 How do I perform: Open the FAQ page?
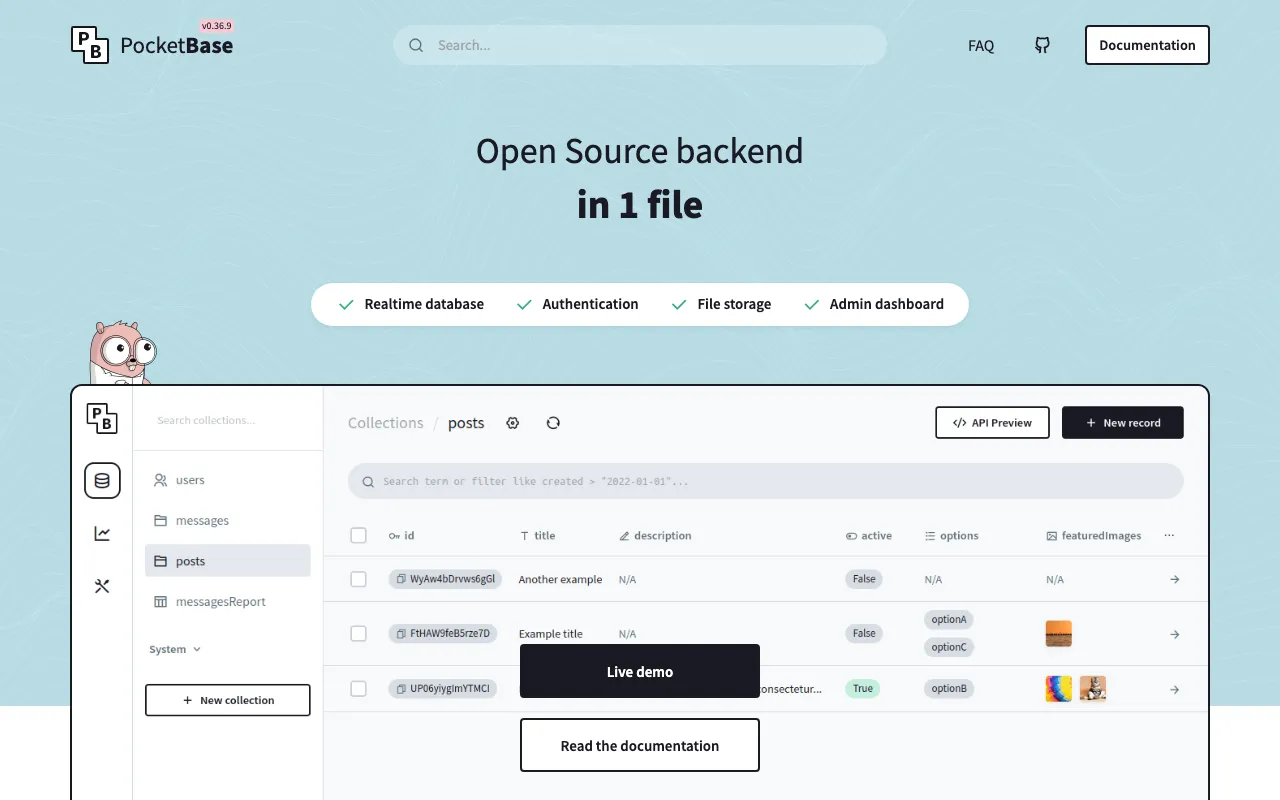(x=980, y=45)
